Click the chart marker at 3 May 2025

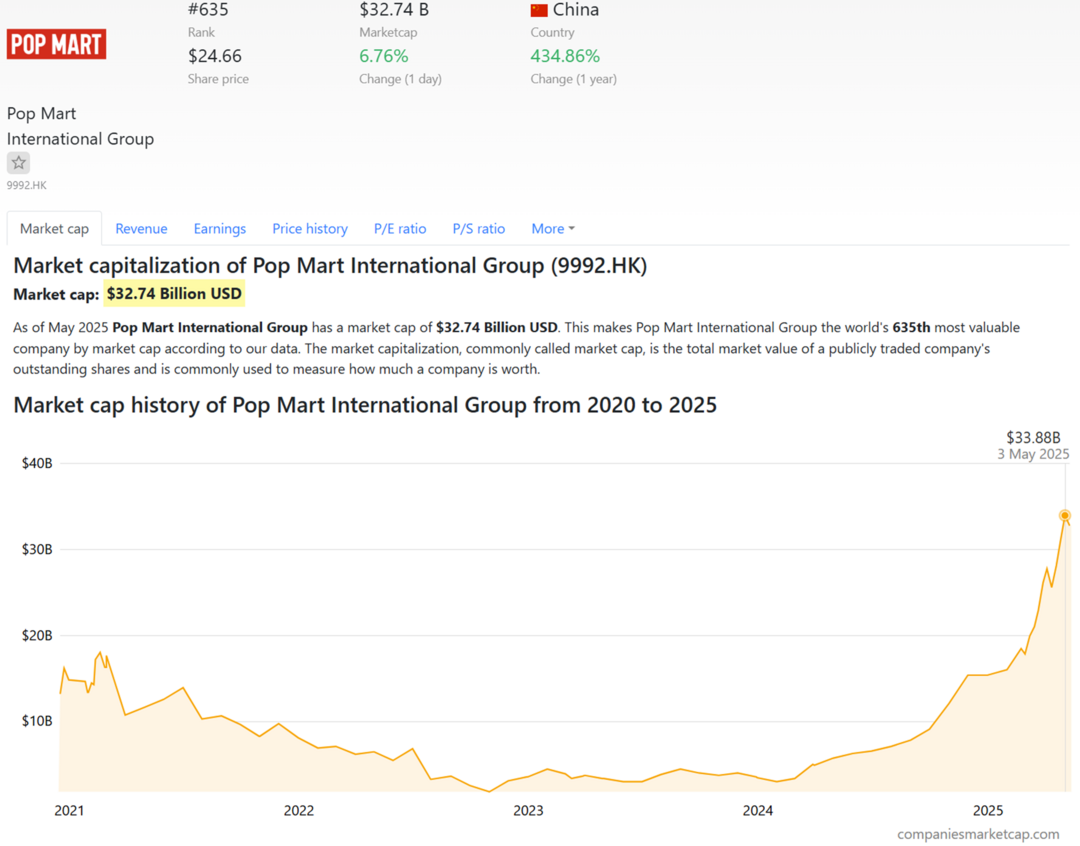coord(1065,515)
